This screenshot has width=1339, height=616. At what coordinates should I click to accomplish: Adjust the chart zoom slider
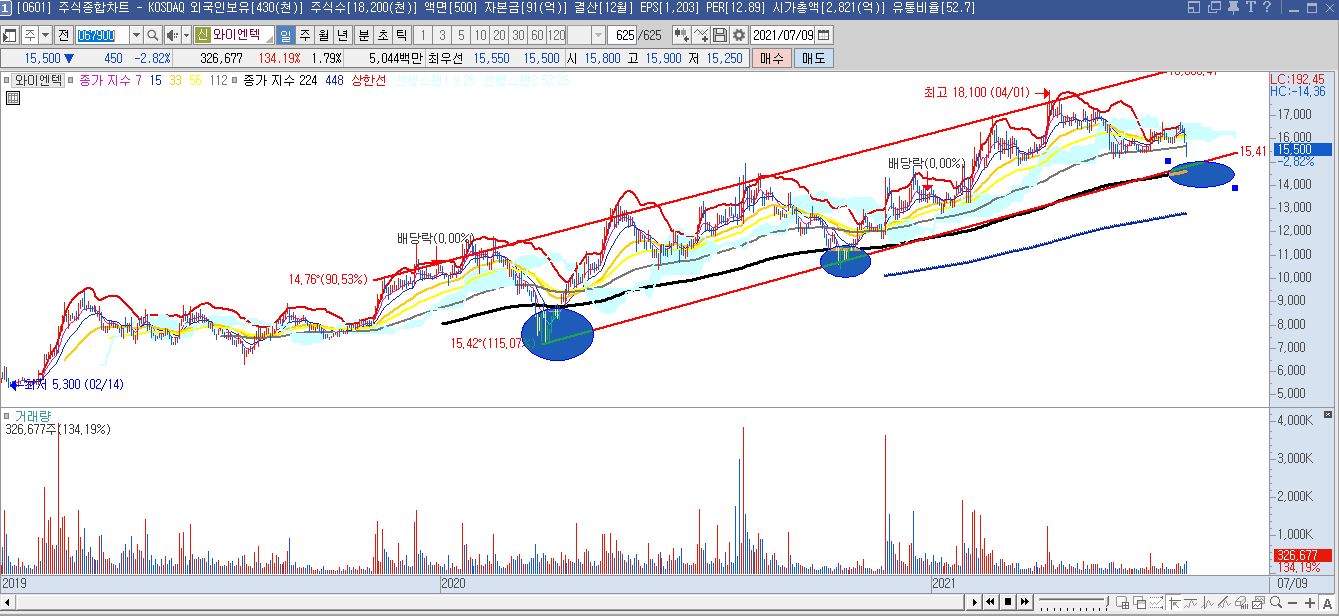(x=1073, y=602)
